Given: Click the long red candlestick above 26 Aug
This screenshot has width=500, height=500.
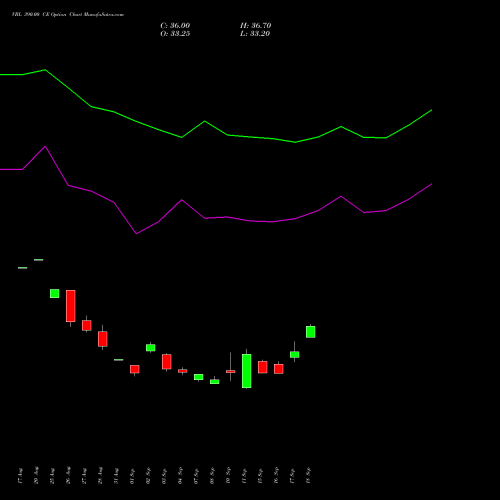Looking at the screenshot, I should pyautogui.click(x=71, y=306).
